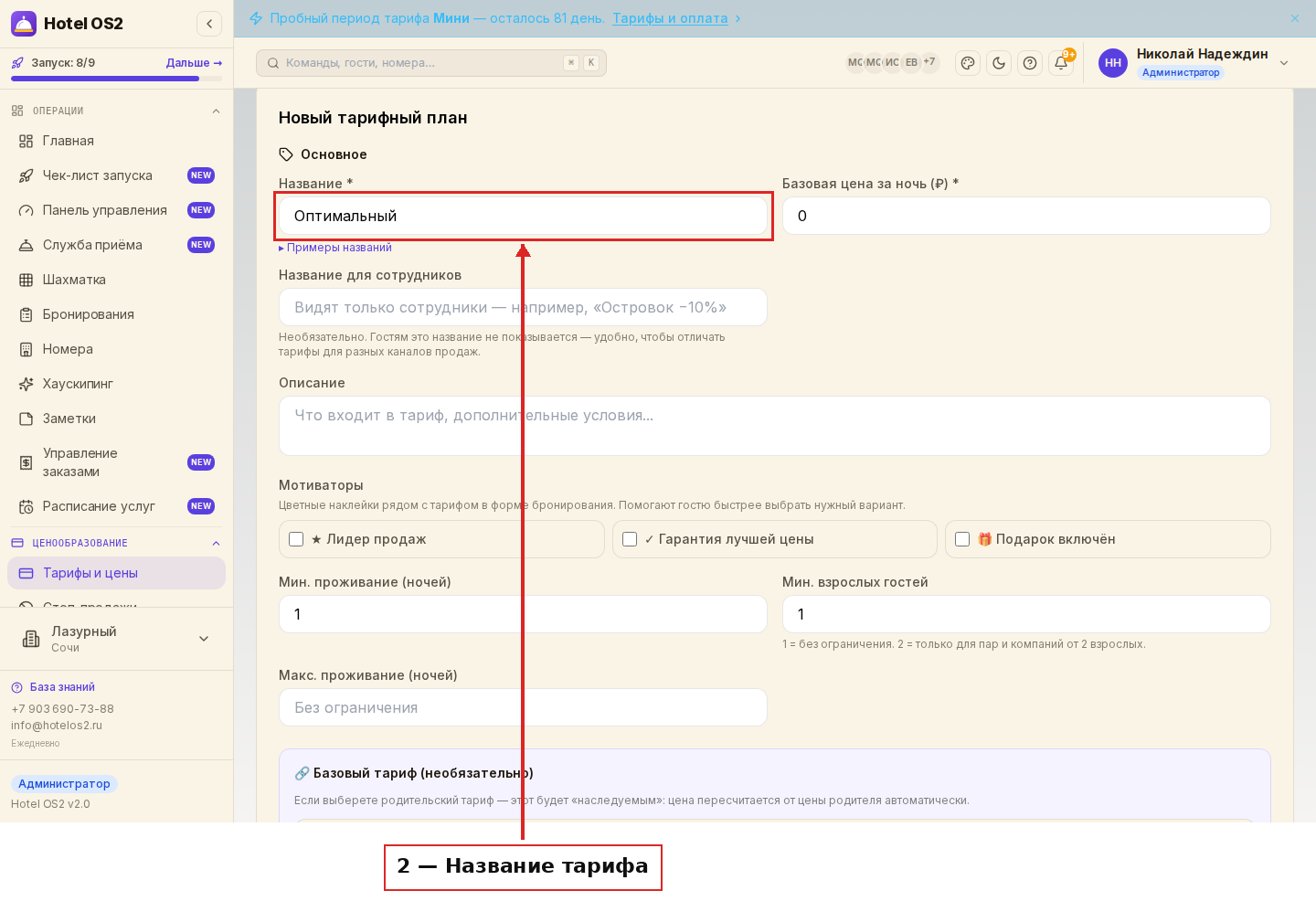Image resolution: width=1316 pixels, height=912 pixels.
Task: Open notifications bell
Action: pyautogui.click(x=1061, y=63)
